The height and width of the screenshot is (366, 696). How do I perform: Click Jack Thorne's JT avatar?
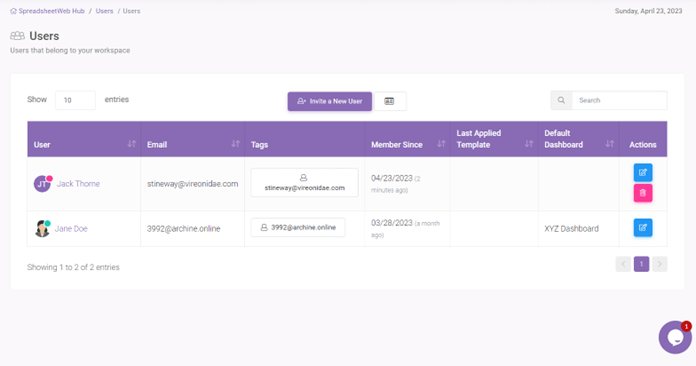42,184
